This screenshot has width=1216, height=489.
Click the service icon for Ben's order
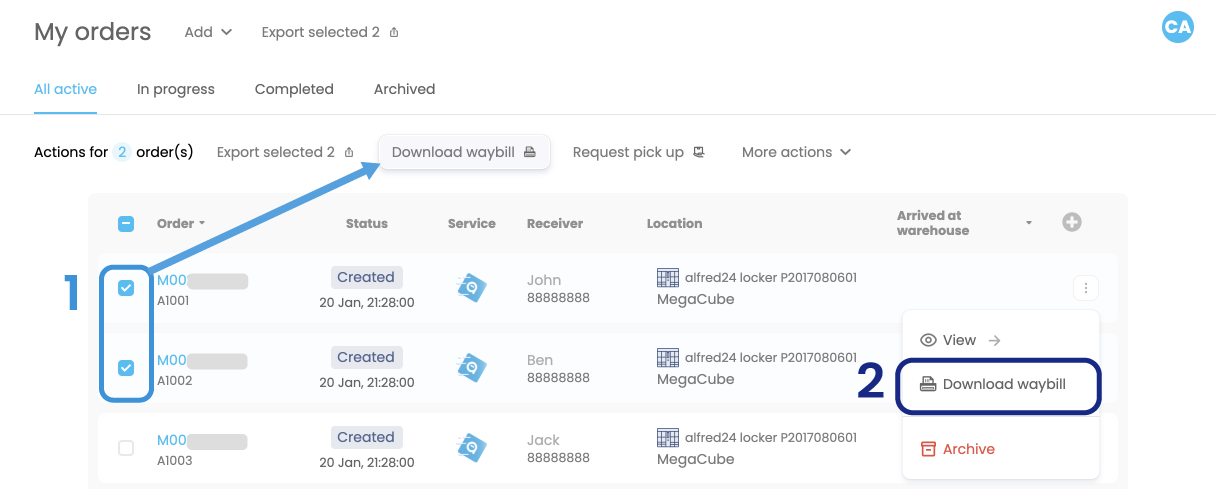472,368
